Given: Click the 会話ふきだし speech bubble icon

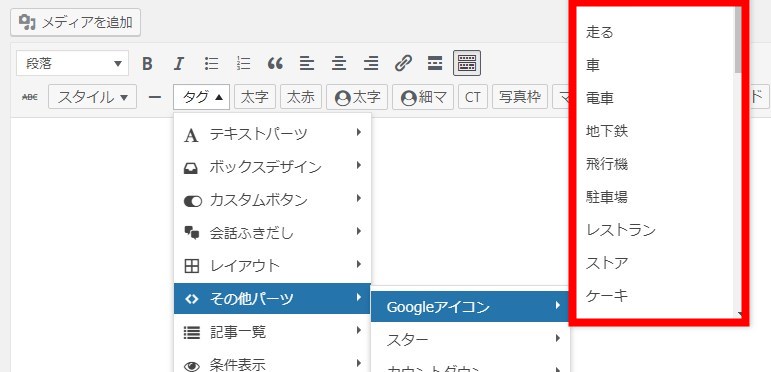Looking at the screenshot, I should [x=191, y=233].
